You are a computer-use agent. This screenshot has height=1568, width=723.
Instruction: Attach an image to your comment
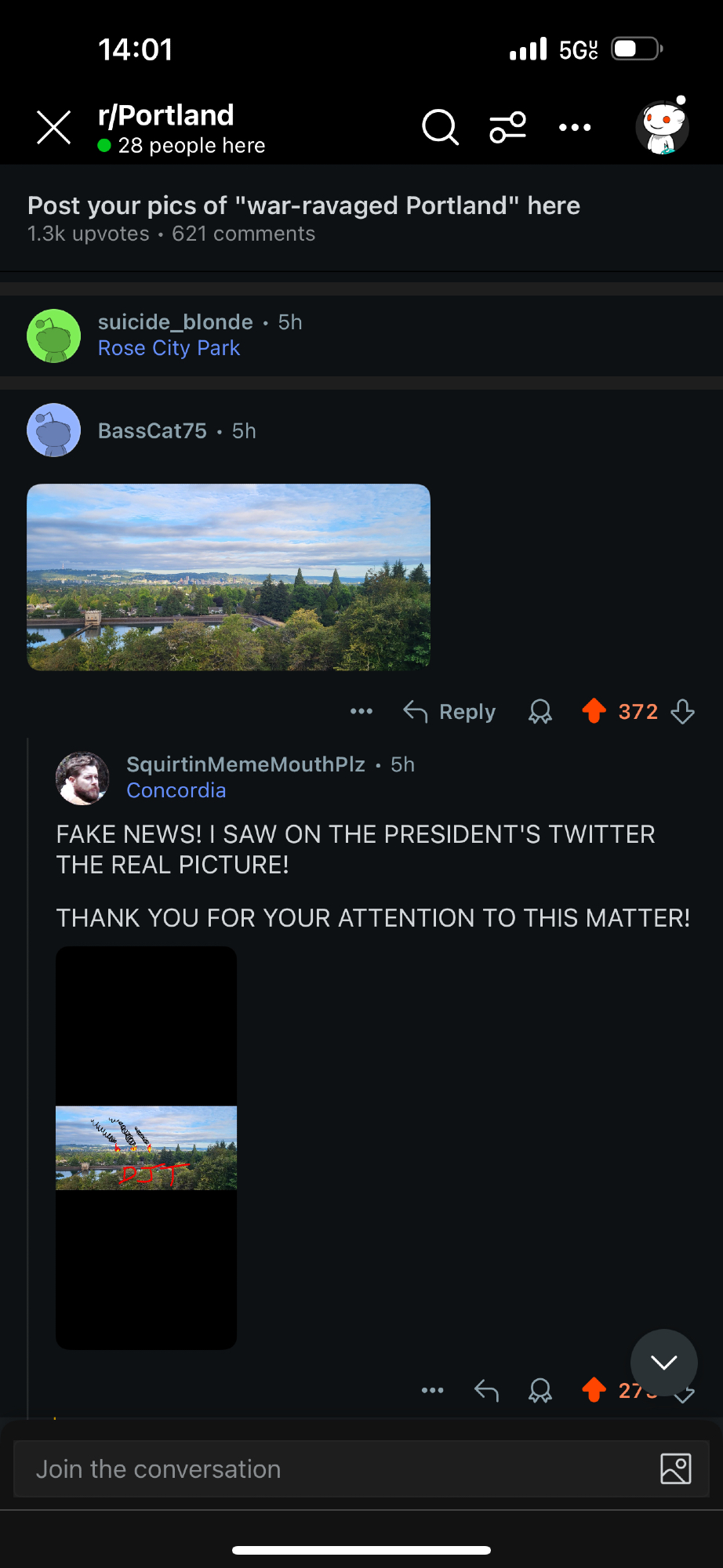point(676,1468)
